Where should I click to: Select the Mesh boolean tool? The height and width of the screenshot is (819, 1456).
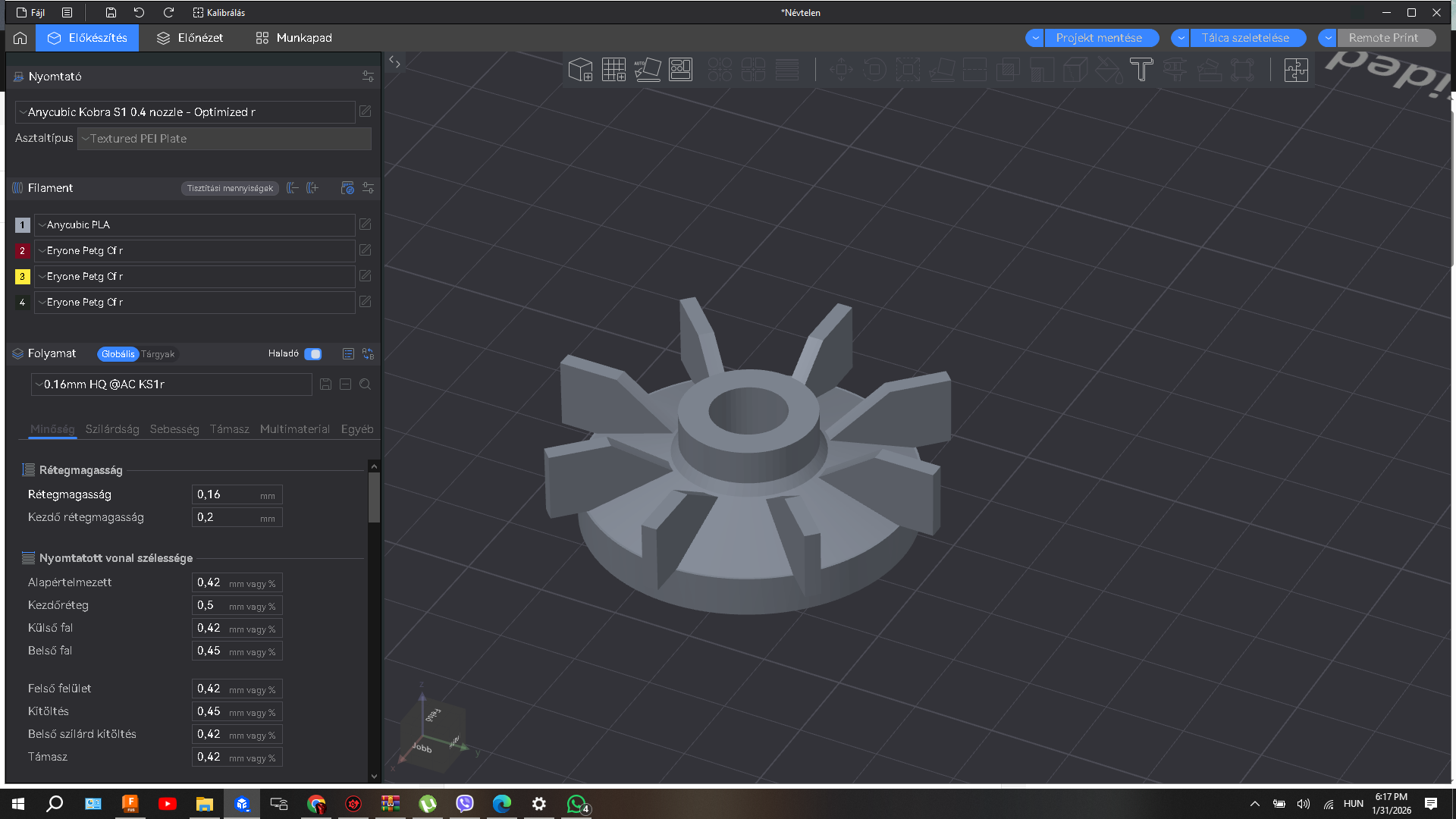click(x=1008, y=70)
